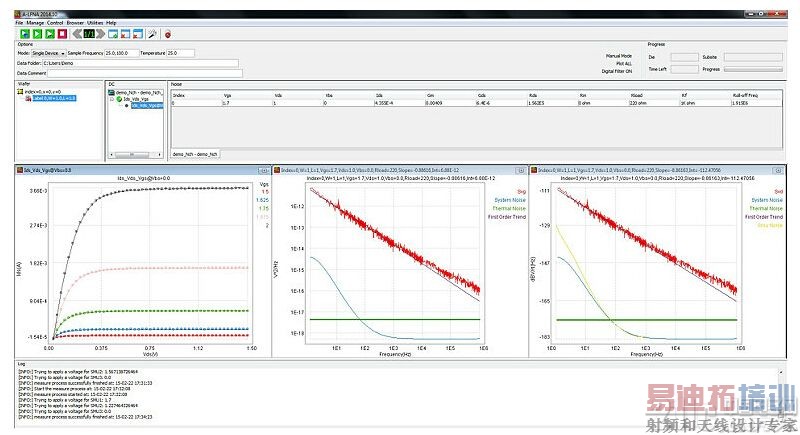Screen dimensions: 800x435
Task: Click DC panel horizontal scrollbar right arrow
Action: click(x=160, y=155)
